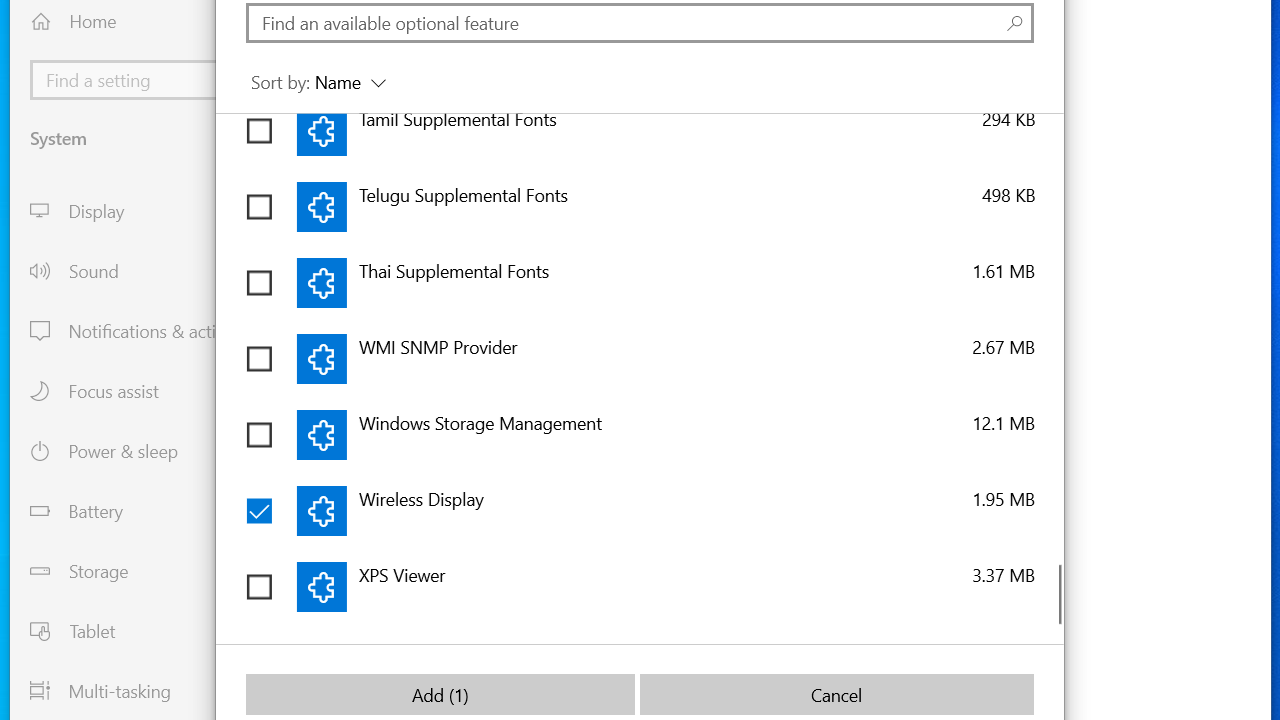Click the Telugu Supplemental Fonts puzzle icon
The width and height of the screenshot is (1280, 720).
tap(322, 207)
